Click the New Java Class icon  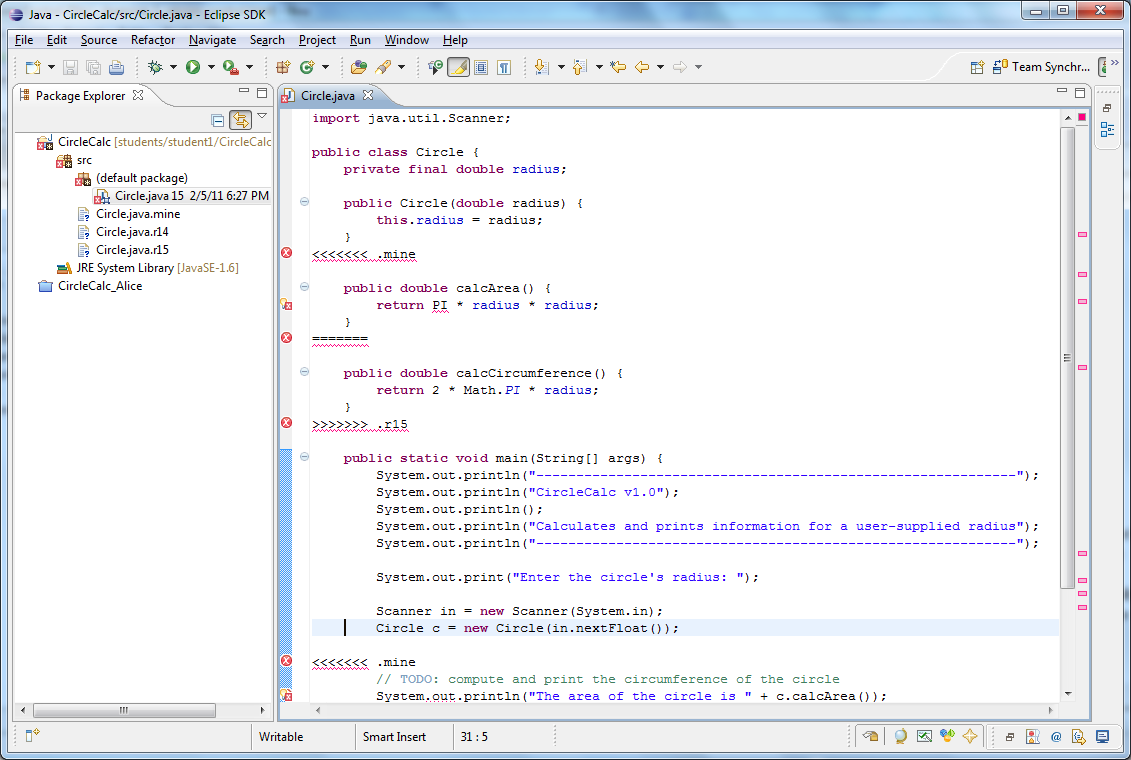[x=307, y=67]
